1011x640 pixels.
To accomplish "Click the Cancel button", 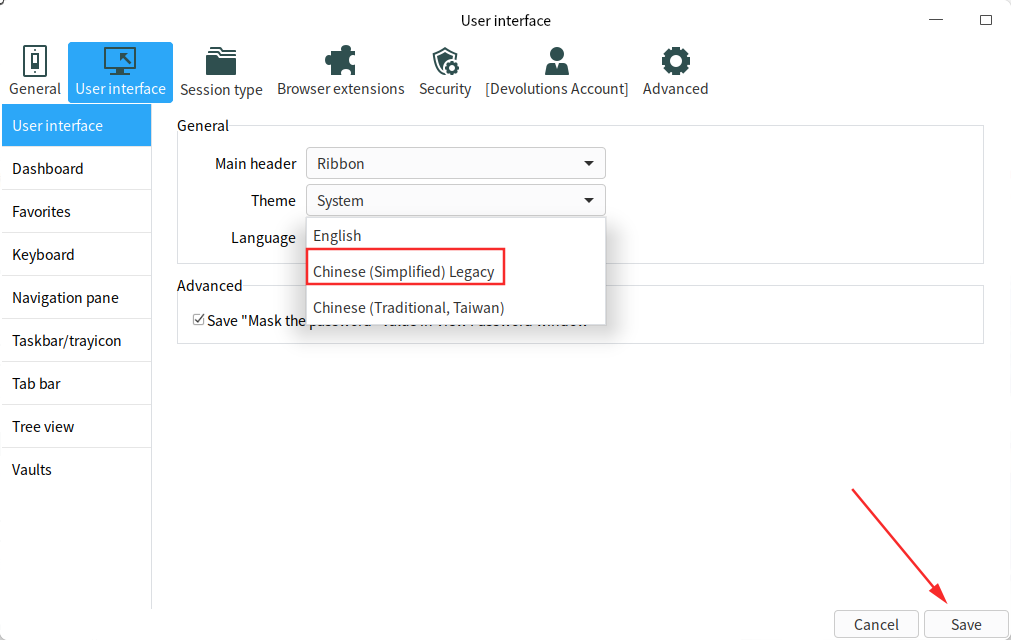I will [x=876, y=624].
